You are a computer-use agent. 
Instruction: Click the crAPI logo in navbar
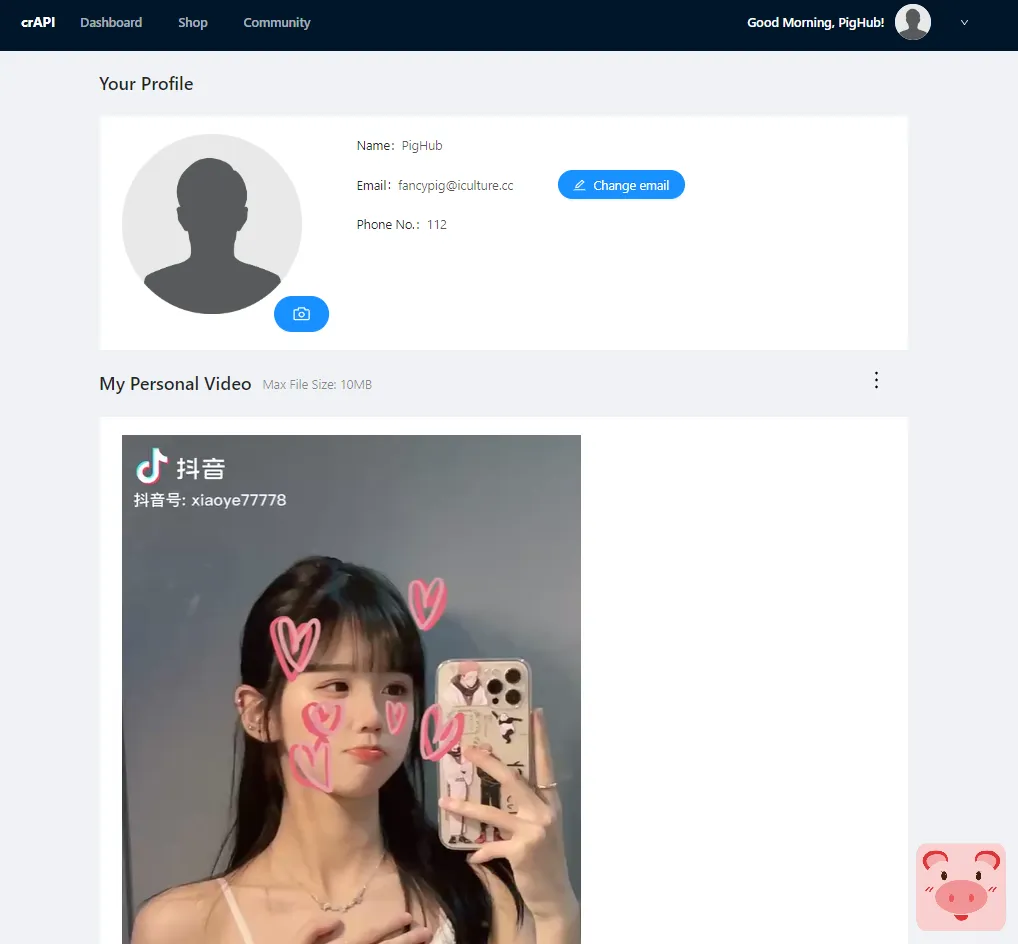38,23
